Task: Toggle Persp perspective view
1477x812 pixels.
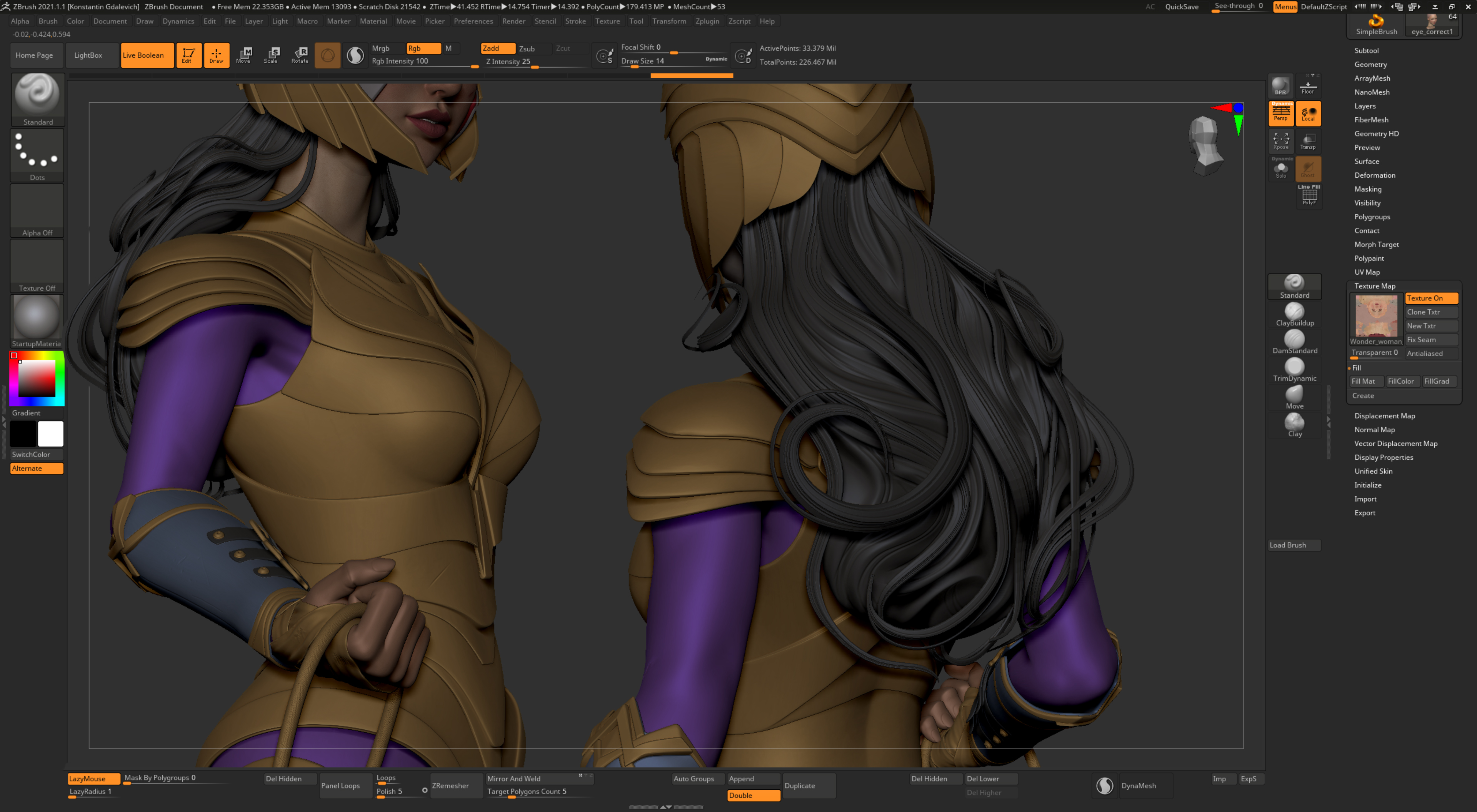Action: (x=1280, y=113)
